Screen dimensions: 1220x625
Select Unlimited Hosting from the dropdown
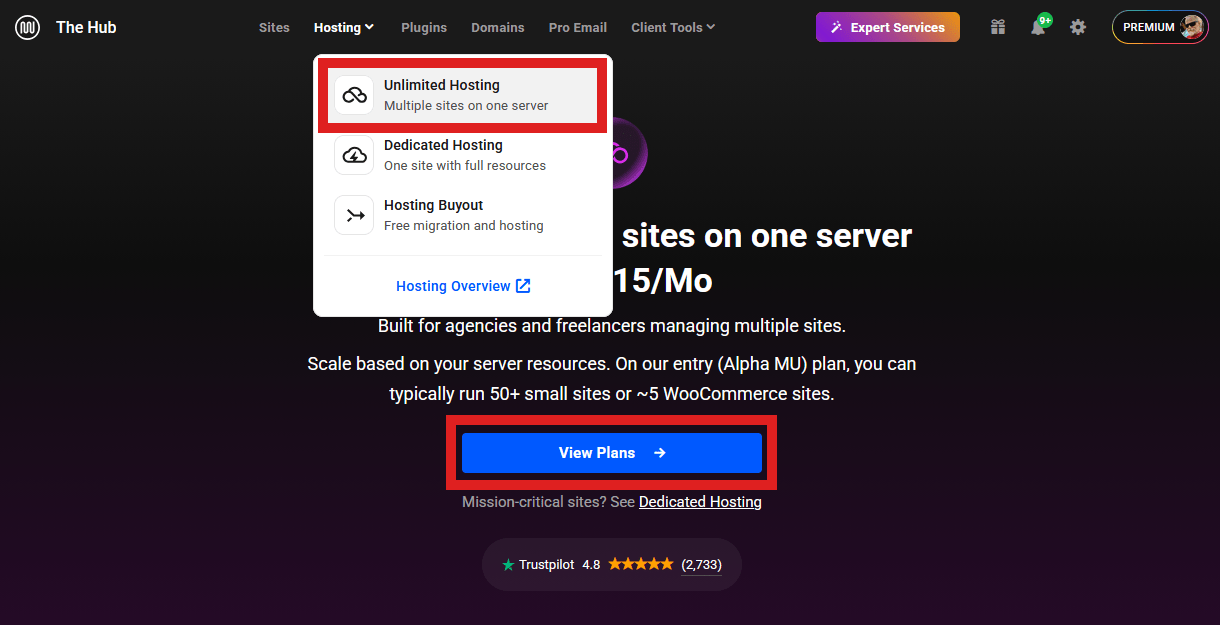(x=463, y=95)
